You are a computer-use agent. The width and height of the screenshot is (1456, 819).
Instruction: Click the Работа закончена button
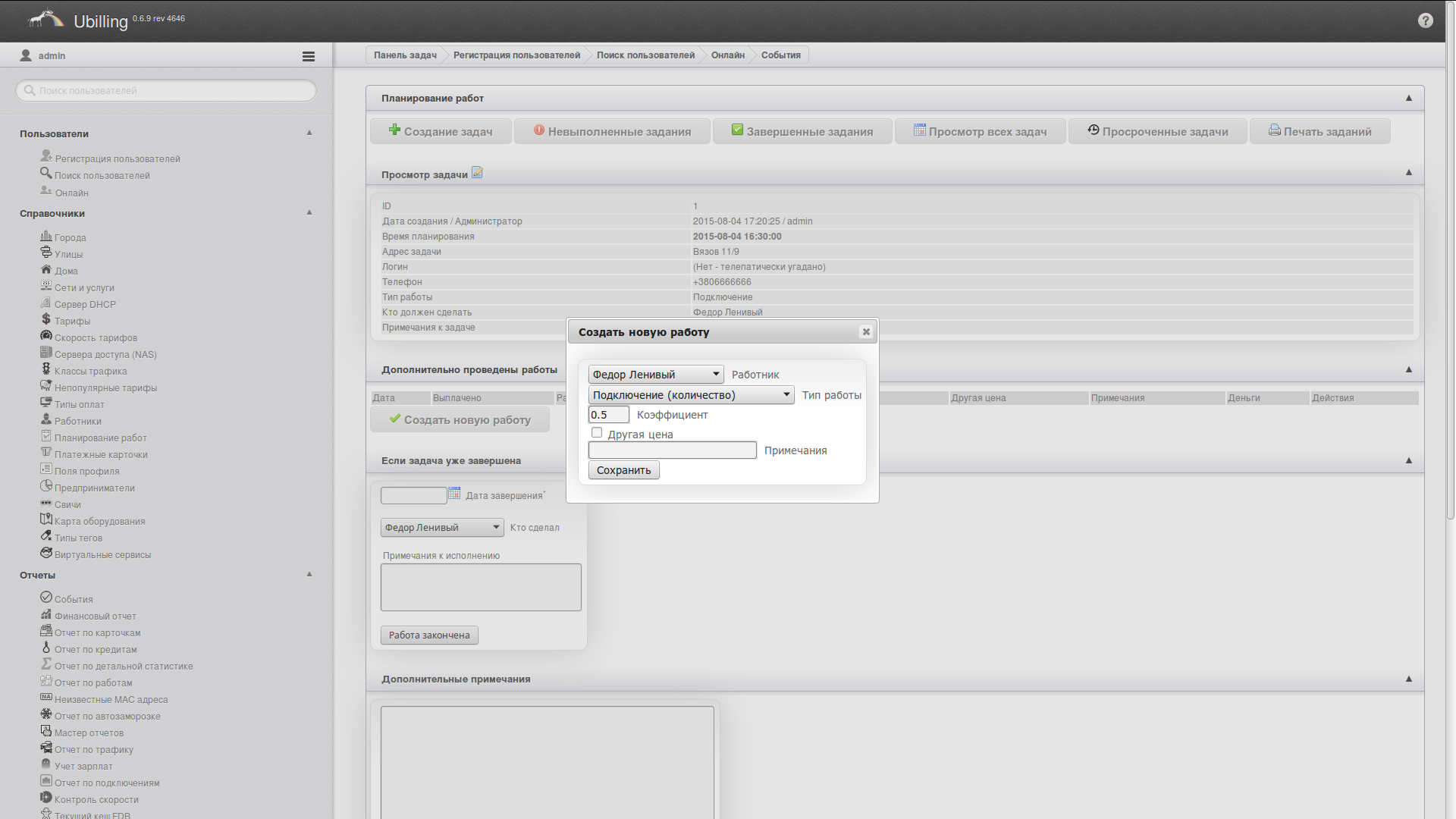click(x=429, y=635)
